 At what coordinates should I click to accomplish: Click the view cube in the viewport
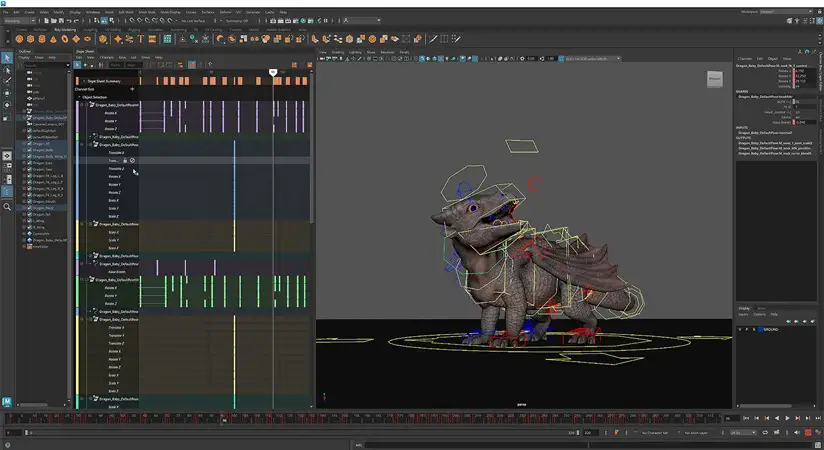715,79
